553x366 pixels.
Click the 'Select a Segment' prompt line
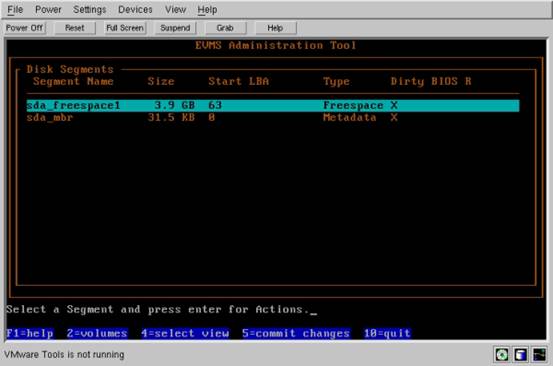[x=157, y=309]
